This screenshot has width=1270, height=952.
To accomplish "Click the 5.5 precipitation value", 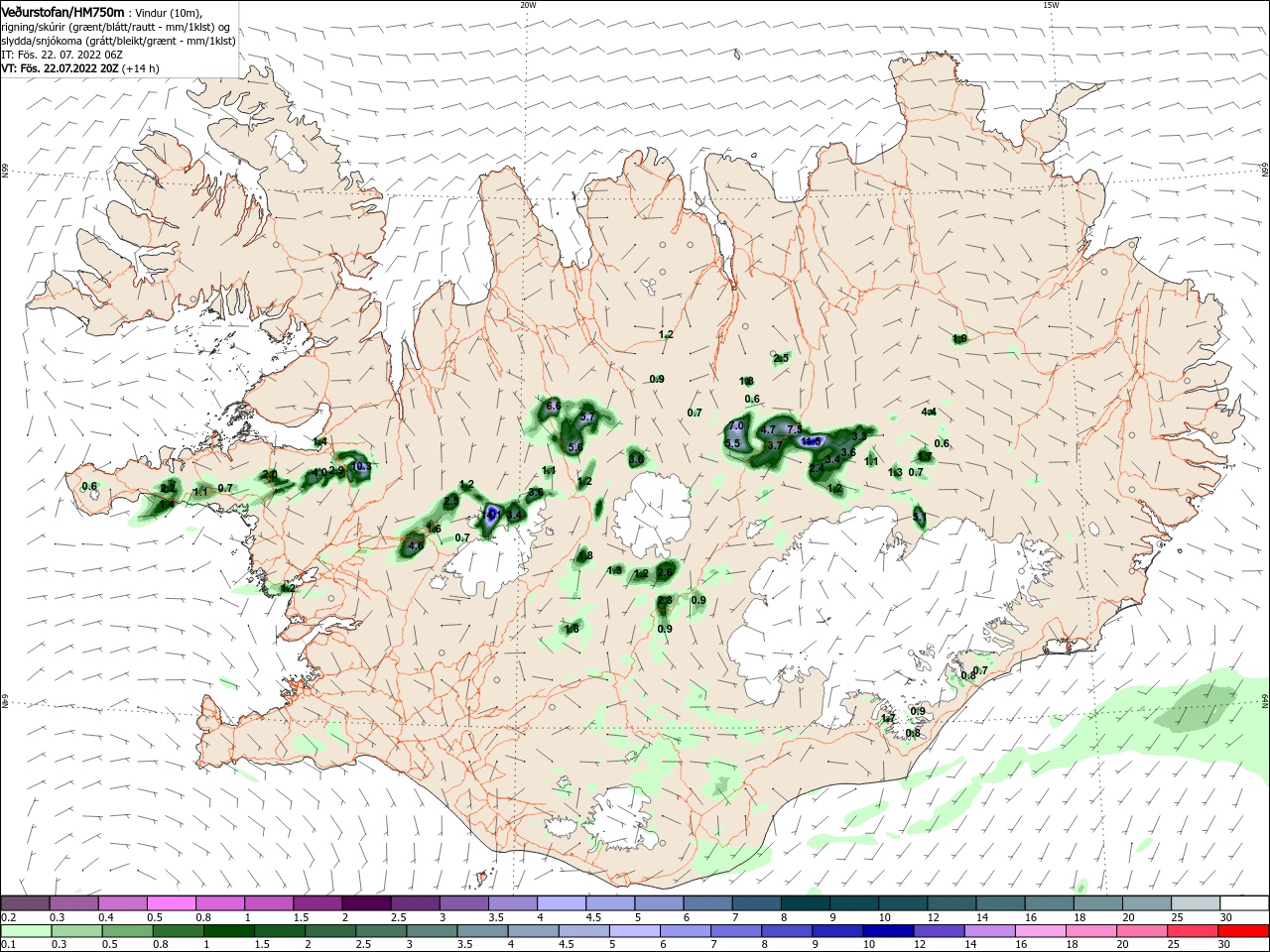I will coord(733,444).
